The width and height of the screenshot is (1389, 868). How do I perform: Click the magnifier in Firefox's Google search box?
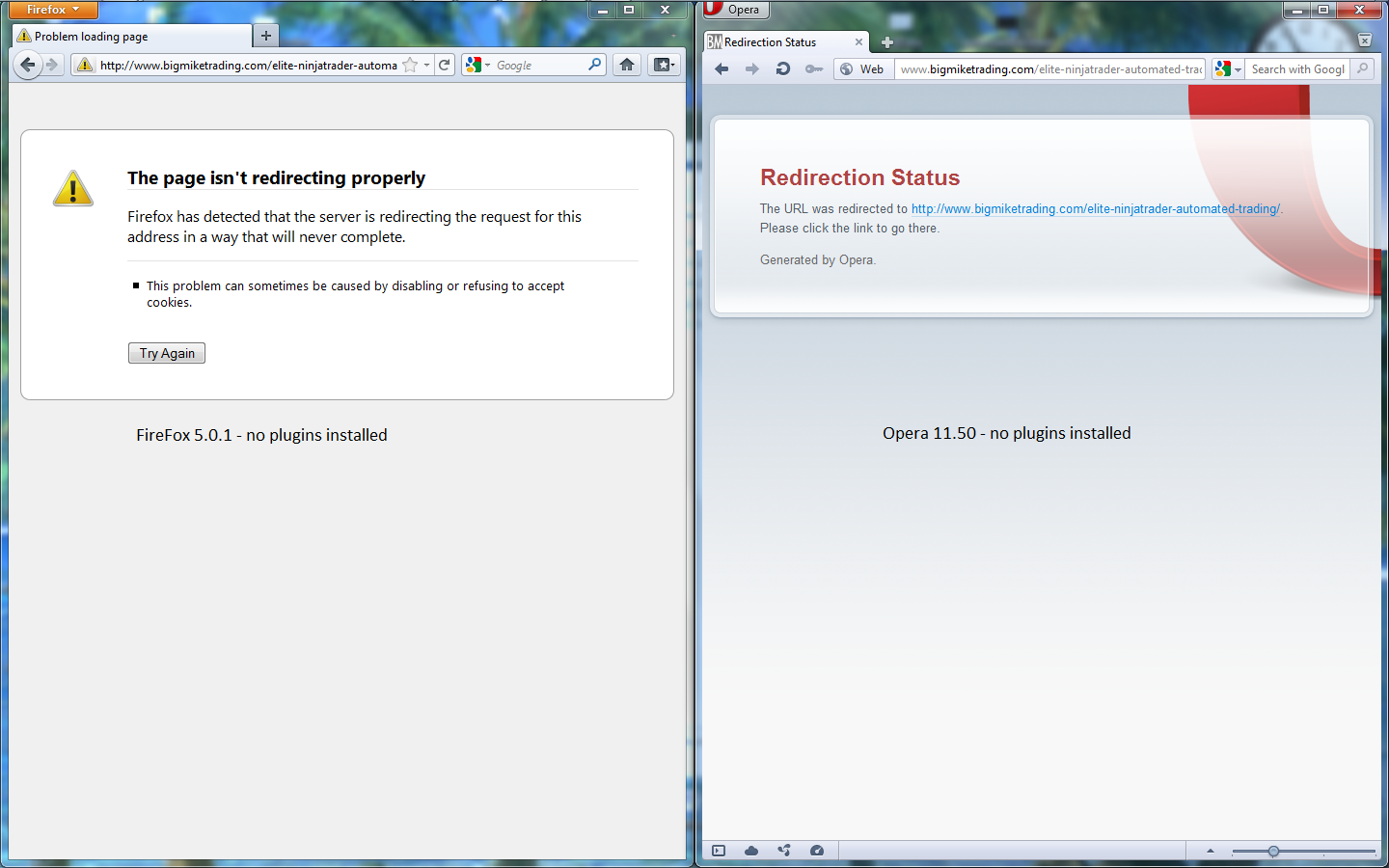(595, 65)
